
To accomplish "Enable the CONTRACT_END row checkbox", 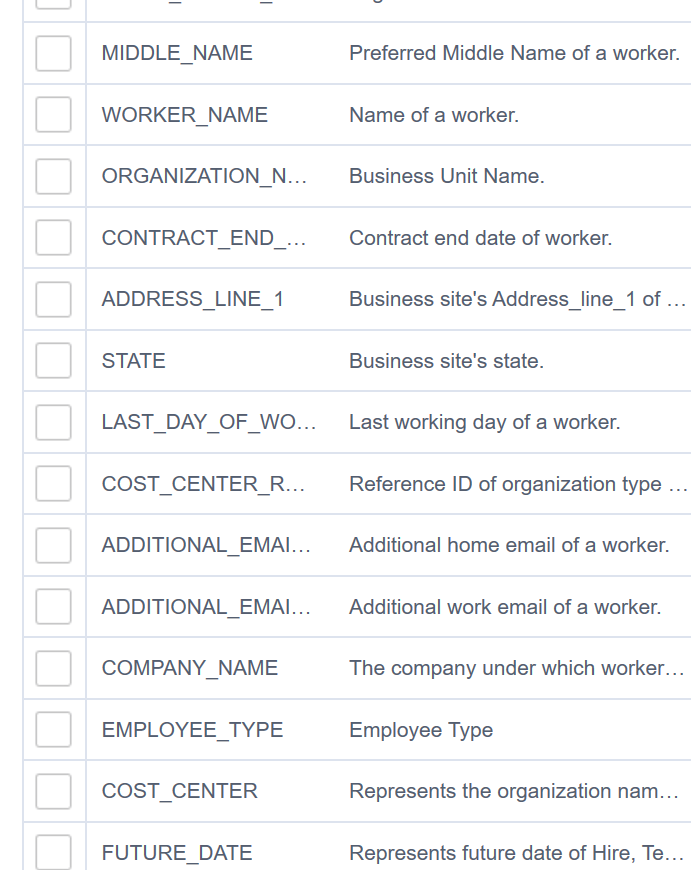I will pyautogui.click(x=53, y=238).
